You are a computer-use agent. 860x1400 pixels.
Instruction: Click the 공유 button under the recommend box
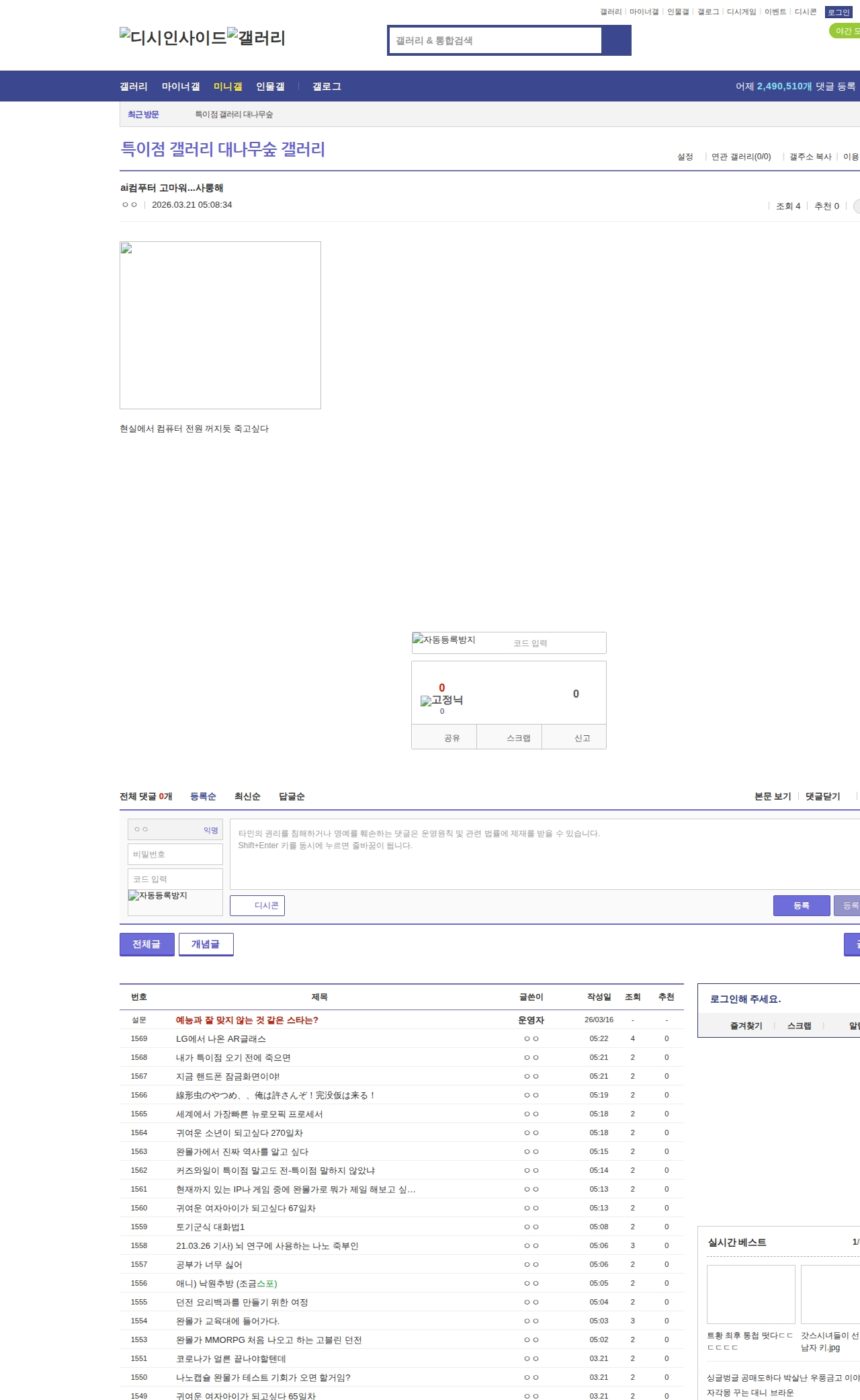[x=444, y=737]
